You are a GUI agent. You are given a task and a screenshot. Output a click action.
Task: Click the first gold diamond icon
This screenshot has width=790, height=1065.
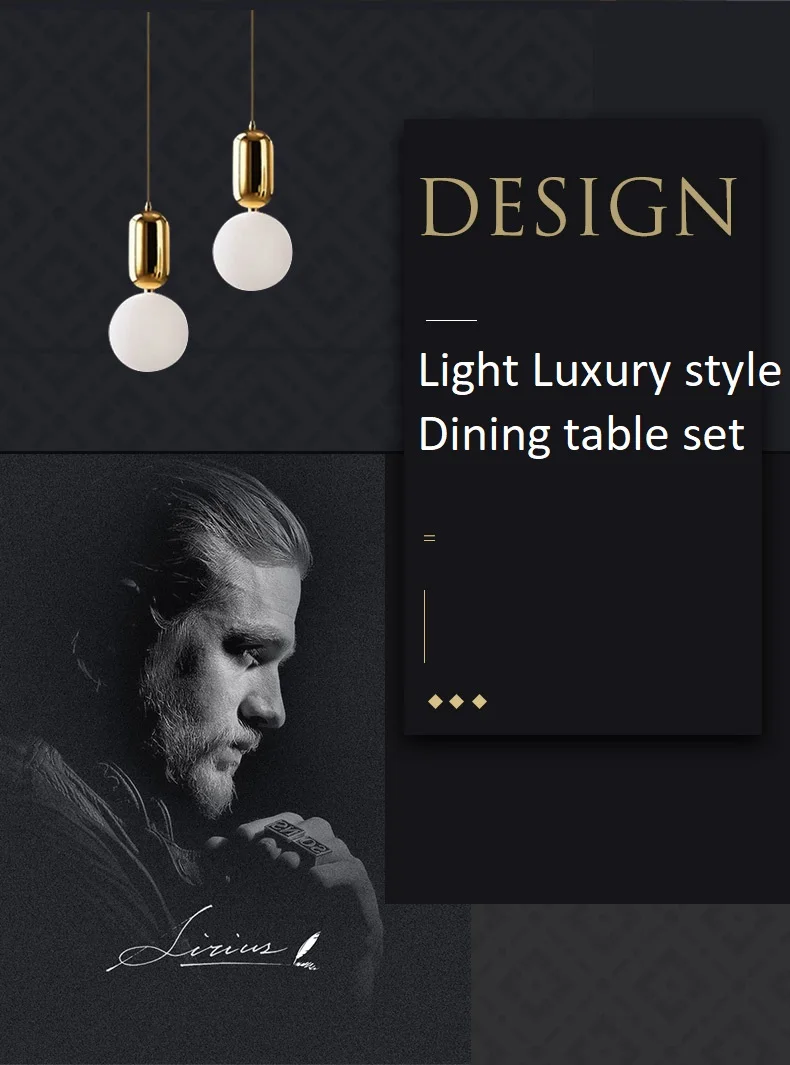coord(435,701)
